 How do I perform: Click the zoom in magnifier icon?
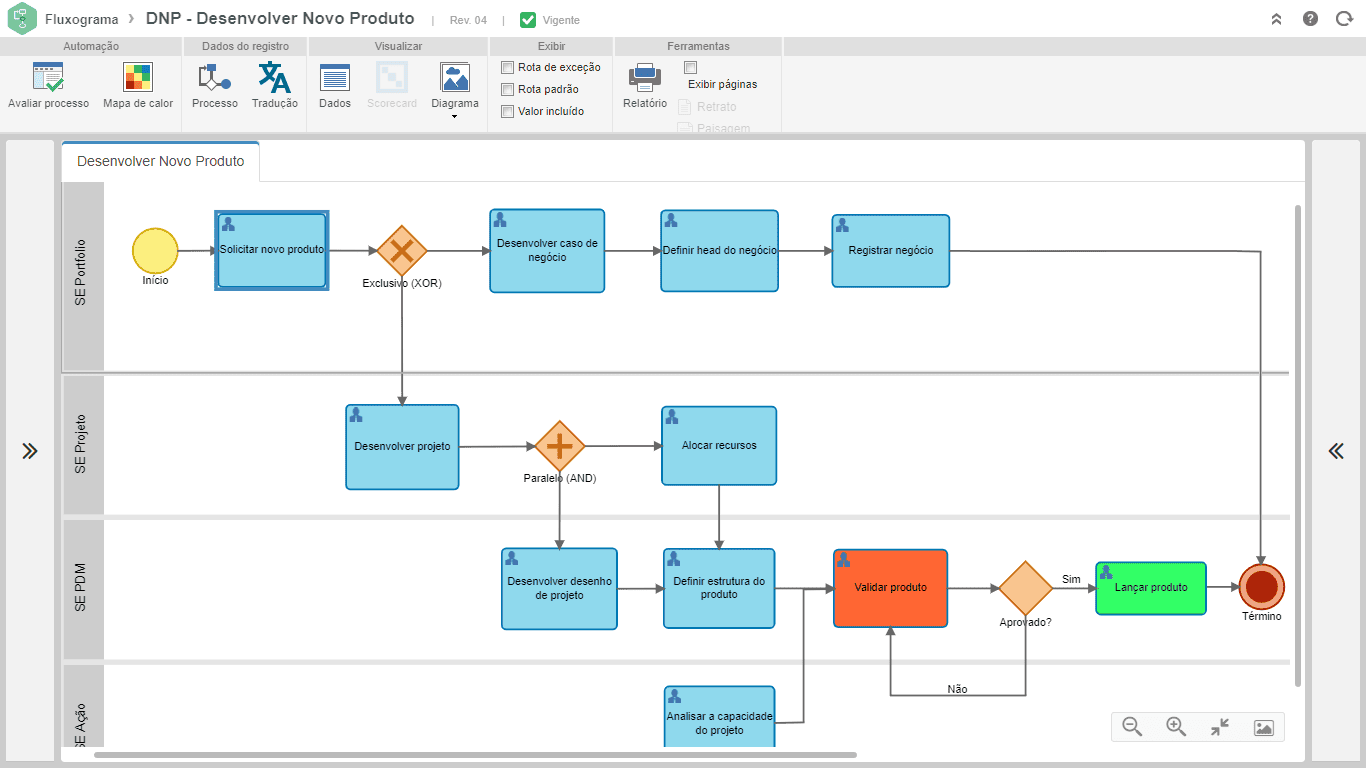tap(1176, 727)
